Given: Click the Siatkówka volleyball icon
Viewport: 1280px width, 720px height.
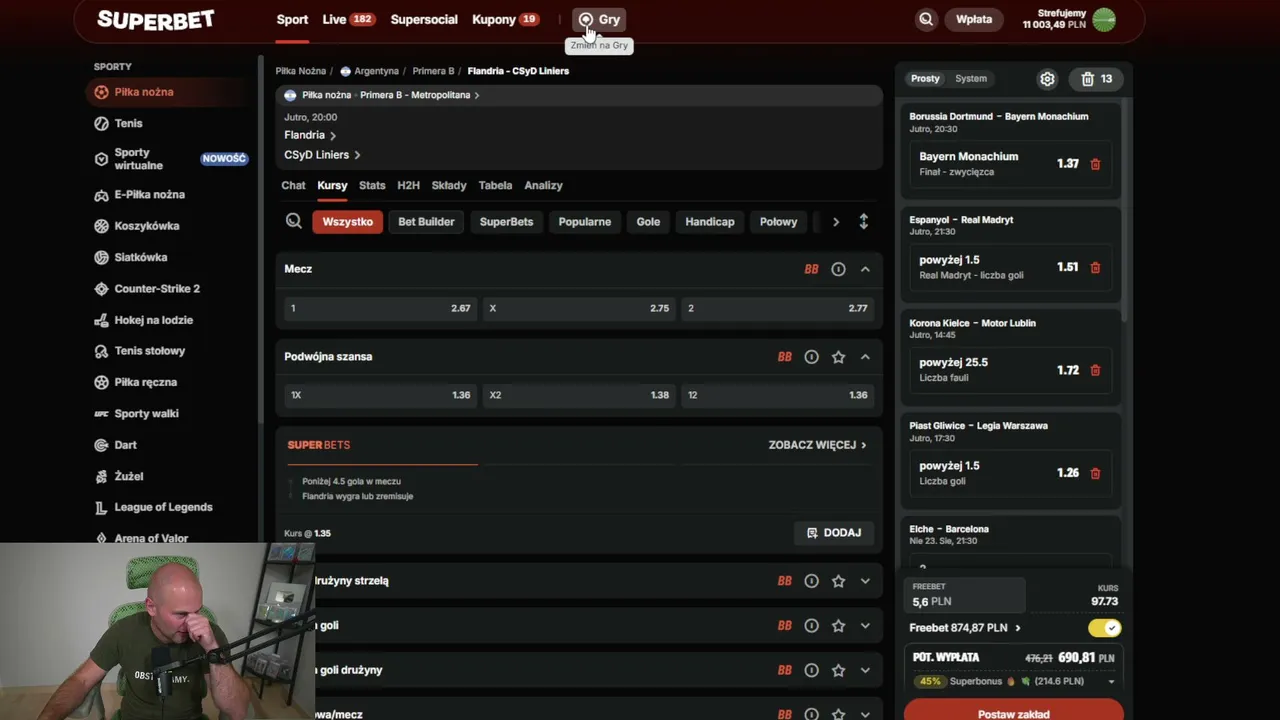Looking at the screenshot, I should click(x=101, y=257).
